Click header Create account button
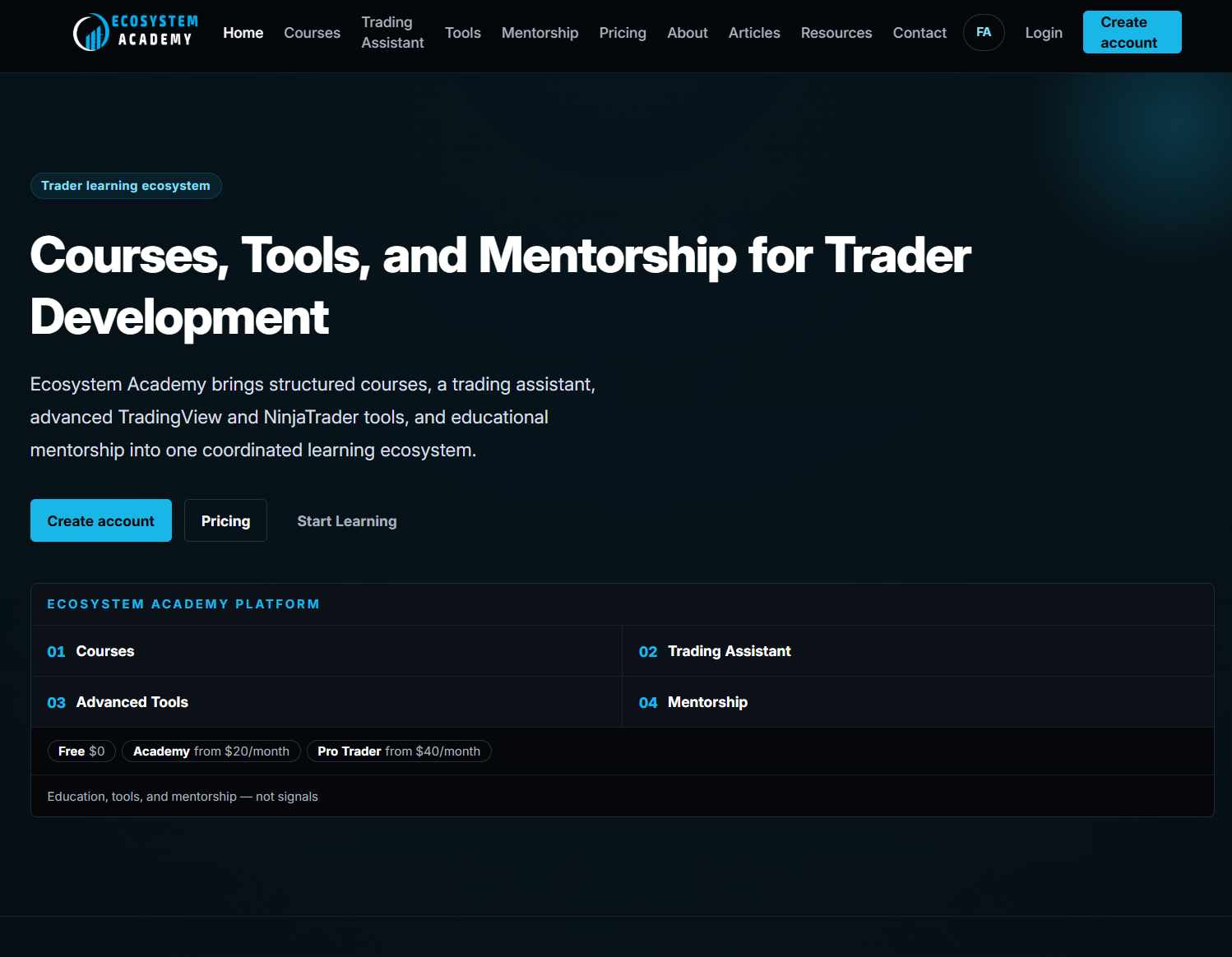Screen dimensions: 1232x957 (1132, 32)
